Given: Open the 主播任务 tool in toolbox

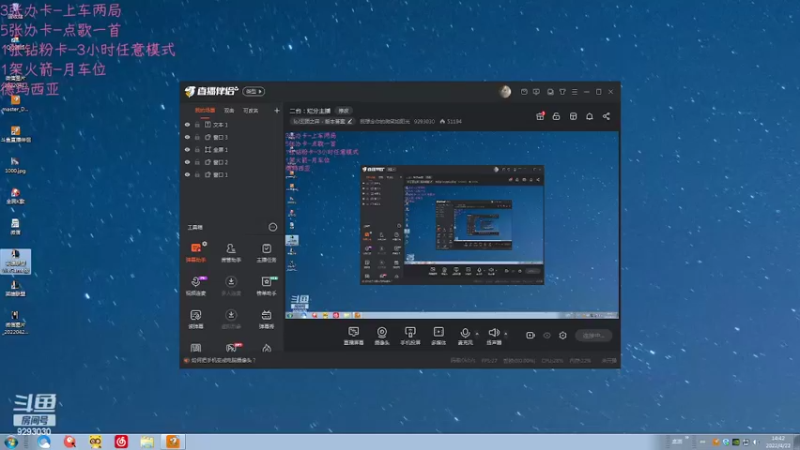Looking at the screenshot, I should 266,253.
